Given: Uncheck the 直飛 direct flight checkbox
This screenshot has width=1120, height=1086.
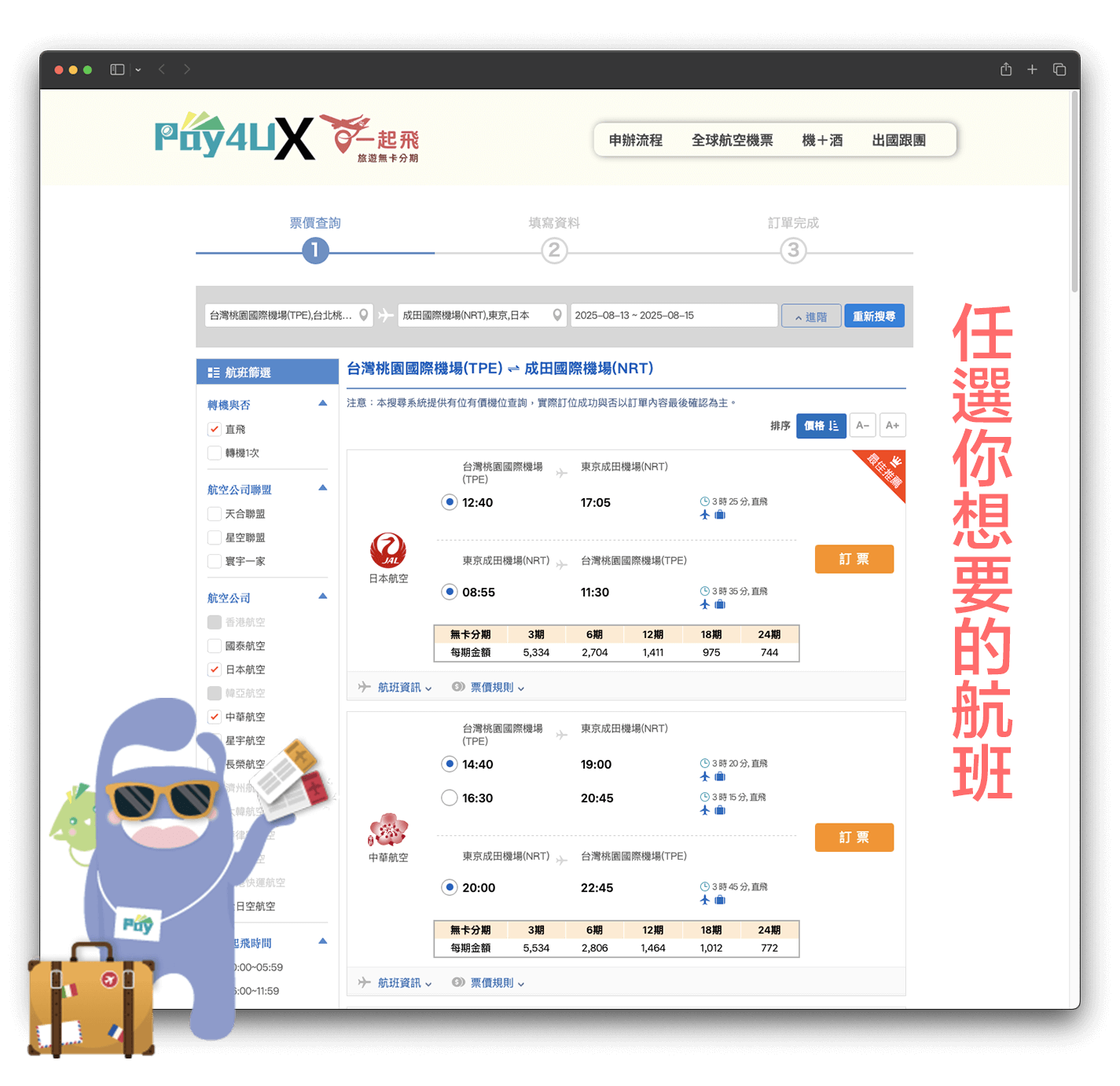Looking at the screenshot, I should (x=214, y=429).
